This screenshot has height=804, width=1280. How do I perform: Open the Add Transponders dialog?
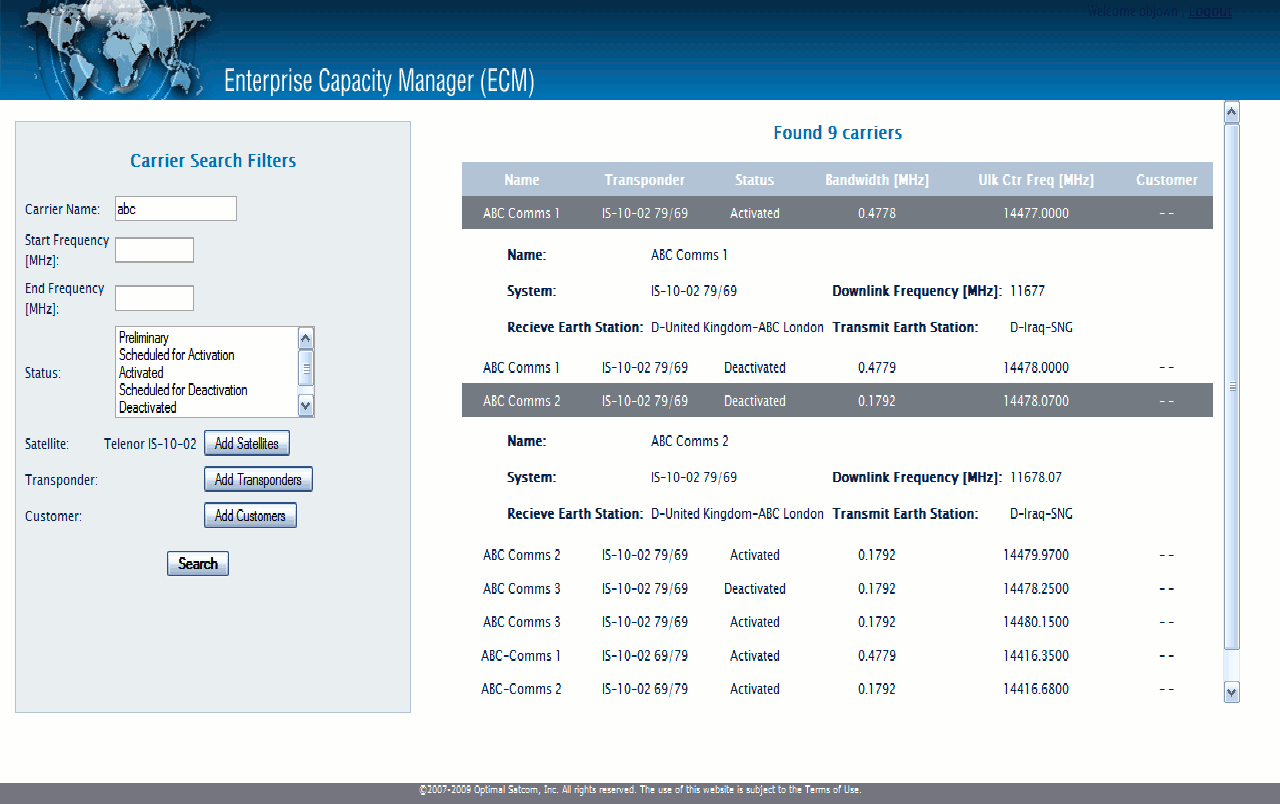[258, 479]
